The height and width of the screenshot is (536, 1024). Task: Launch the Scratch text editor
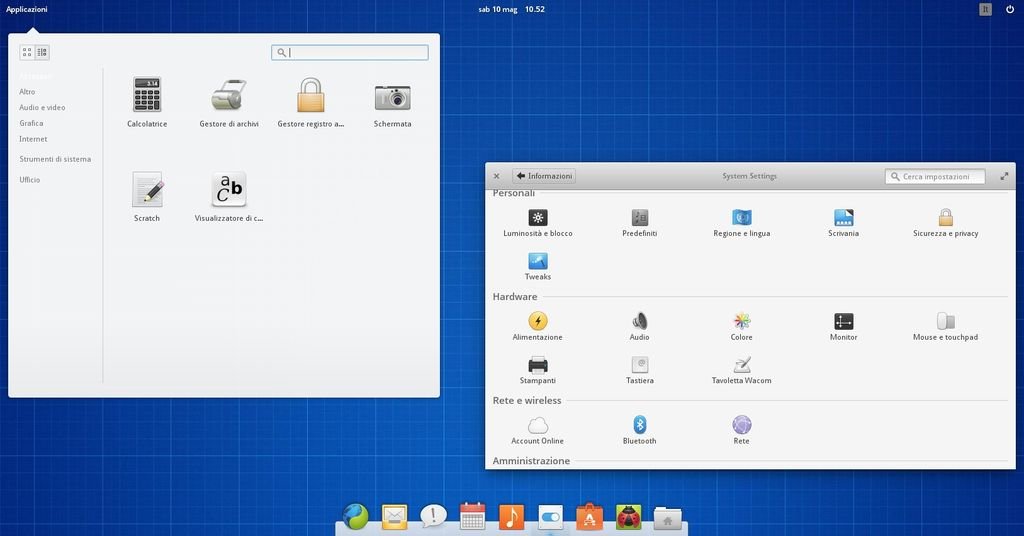[147, 190]
